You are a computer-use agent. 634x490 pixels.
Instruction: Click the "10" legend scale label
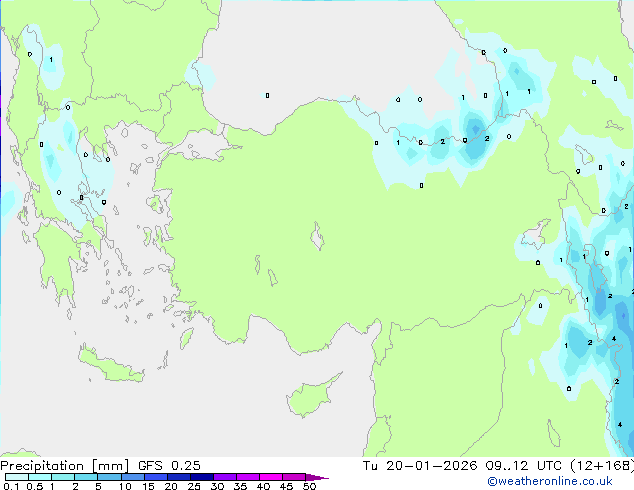(x=125, y=486)
